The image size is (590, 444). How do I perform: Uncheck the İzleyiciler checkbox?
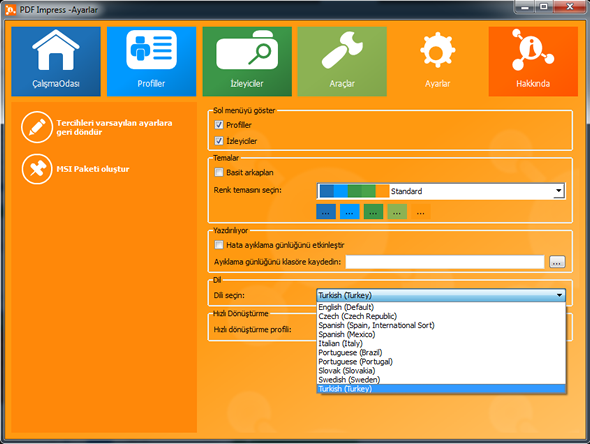coord(219,141)
